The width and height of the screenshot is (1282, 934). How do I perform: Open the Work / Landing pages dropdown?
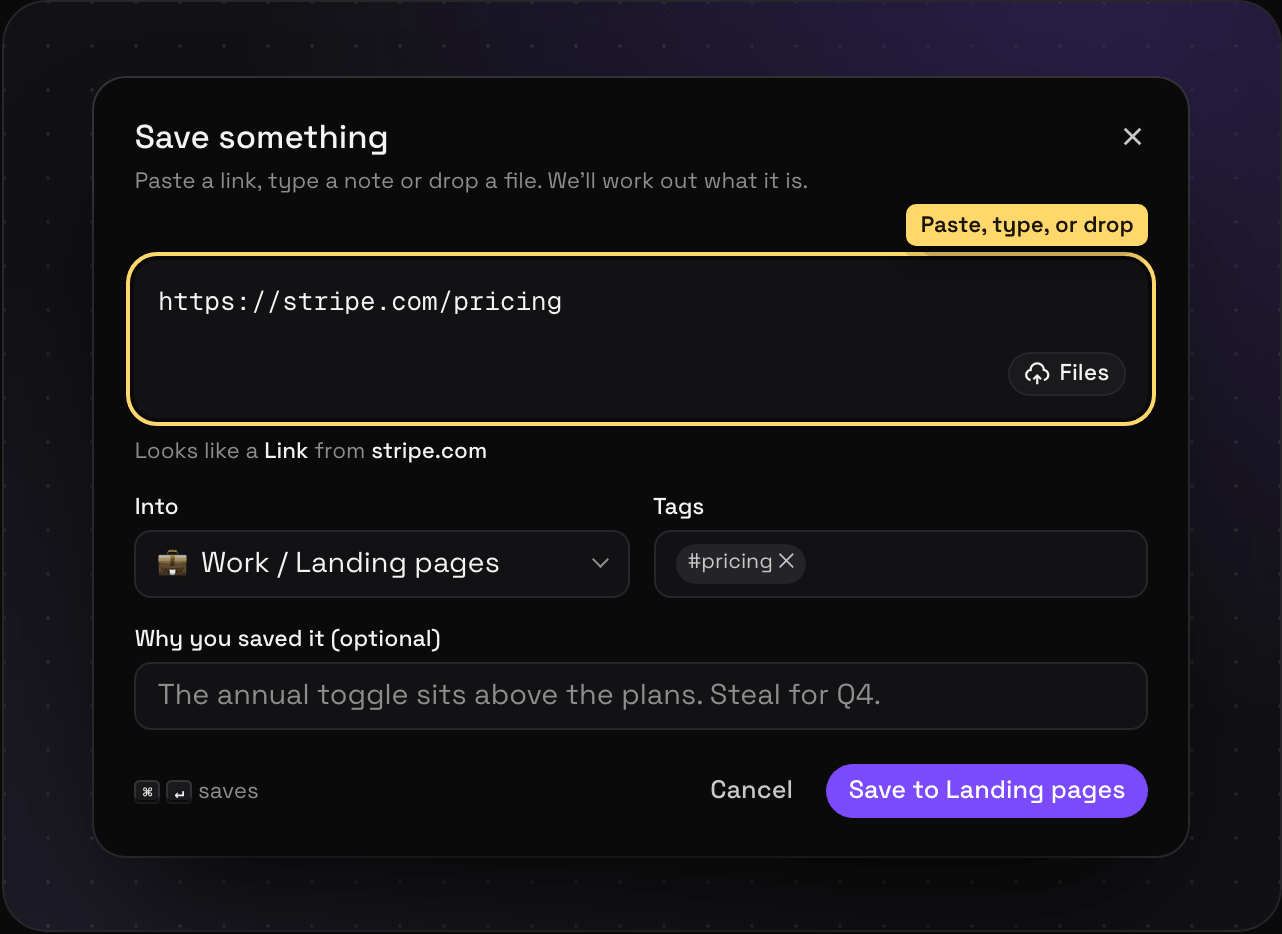coord(382,564)
